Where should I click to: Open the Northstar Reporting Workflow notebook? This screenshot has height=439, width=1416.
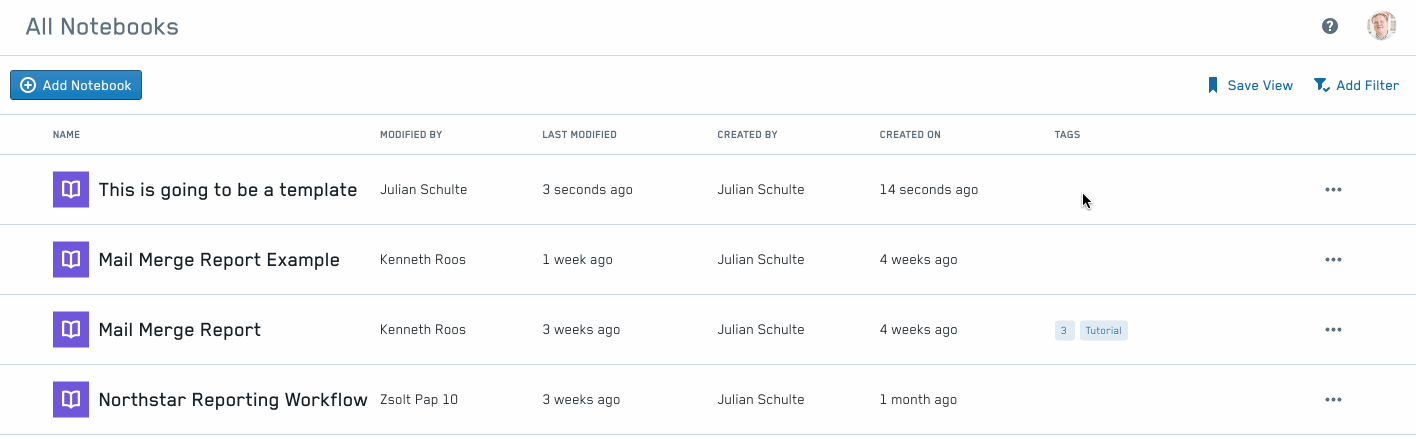click(233, 400)
